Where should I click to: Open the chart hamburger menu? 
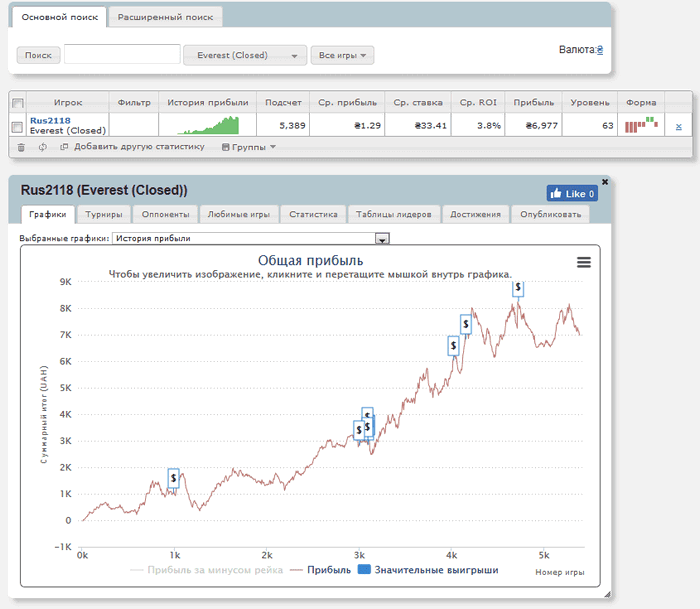[x=584, y=262]
